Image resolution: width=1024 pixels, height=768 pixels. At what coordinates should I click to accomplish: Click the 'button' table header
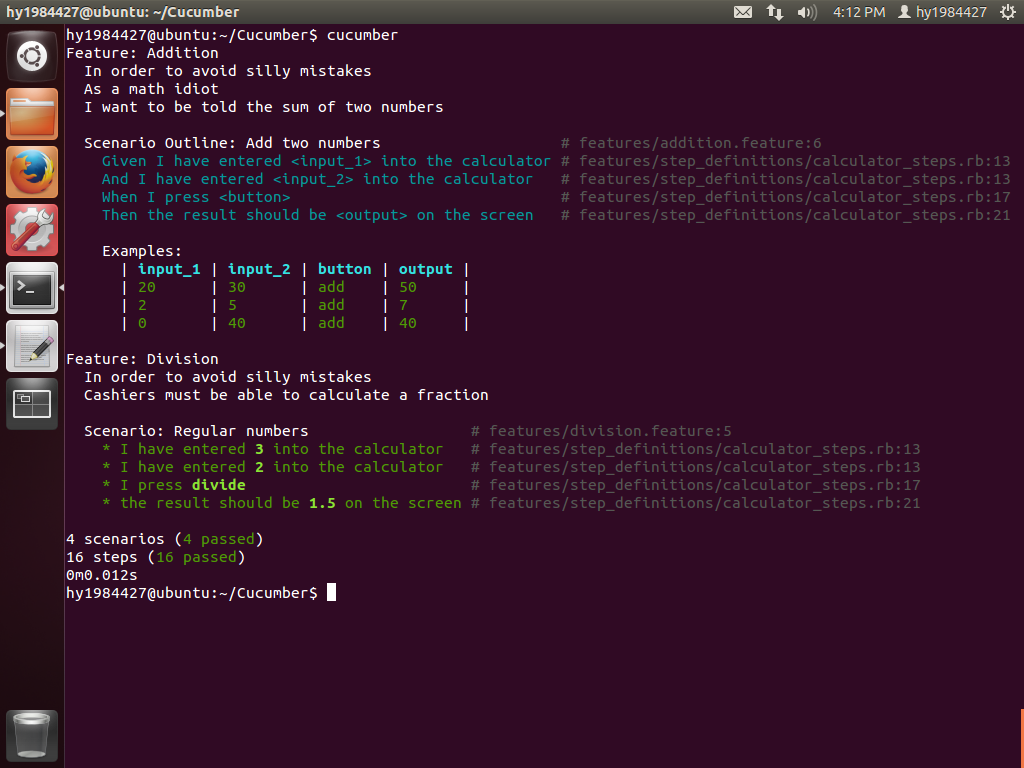point(344,269)
